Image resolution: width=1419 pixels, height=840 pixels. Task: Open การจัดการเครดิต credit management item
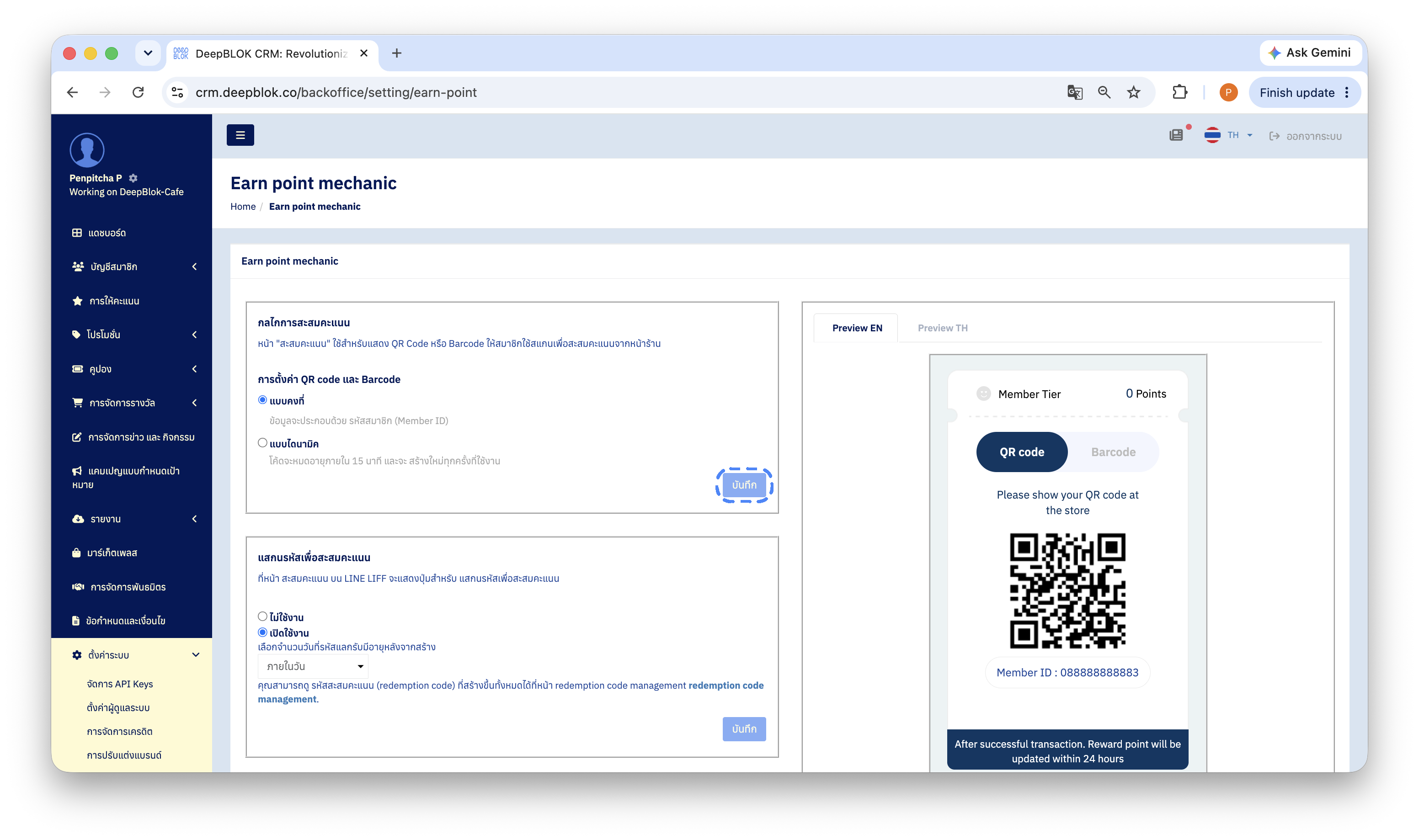click(x=119, y=731)
